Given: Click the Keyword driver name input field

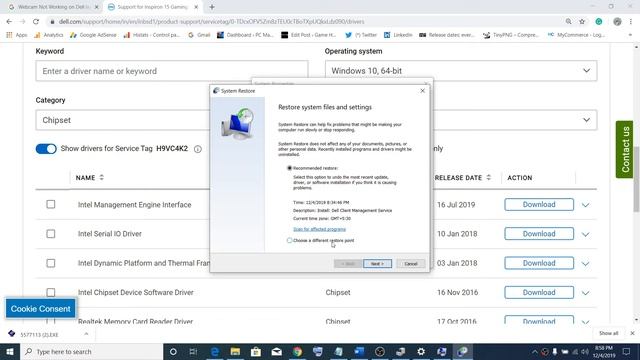Looking at the screenshot, I should [x=172, y=71].
